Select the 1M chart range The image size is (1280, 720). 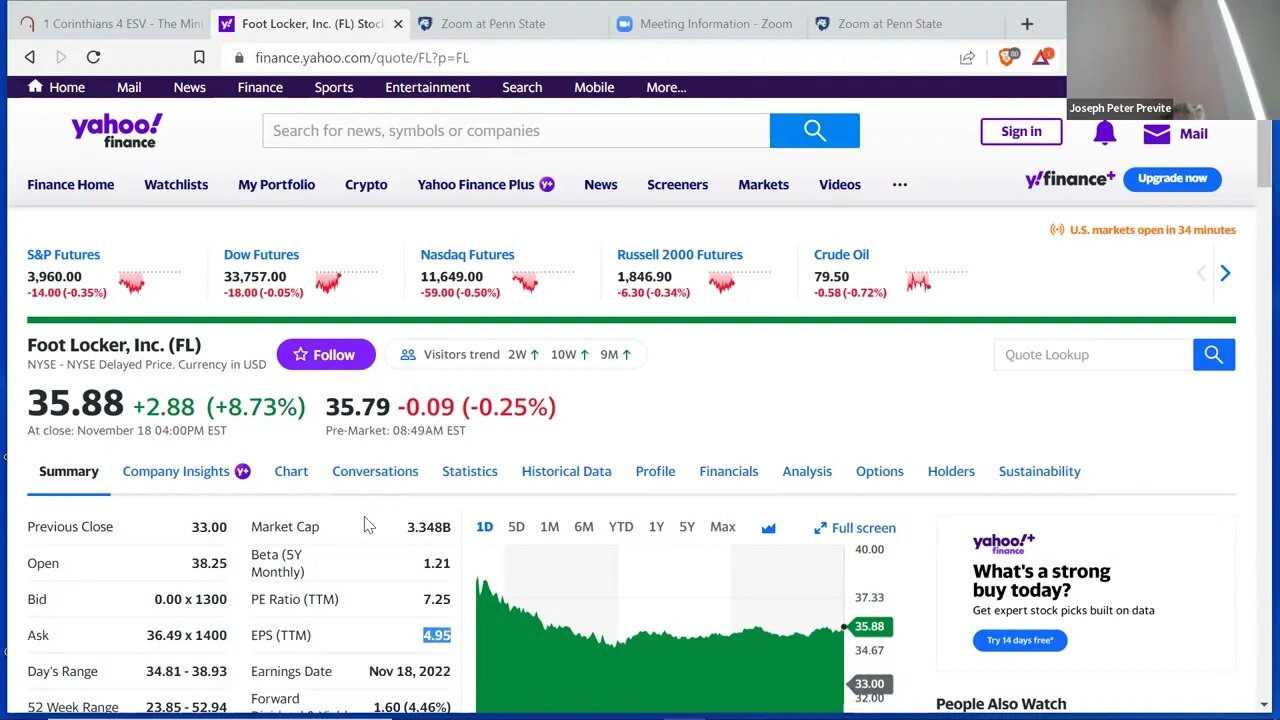pos(549,527)
